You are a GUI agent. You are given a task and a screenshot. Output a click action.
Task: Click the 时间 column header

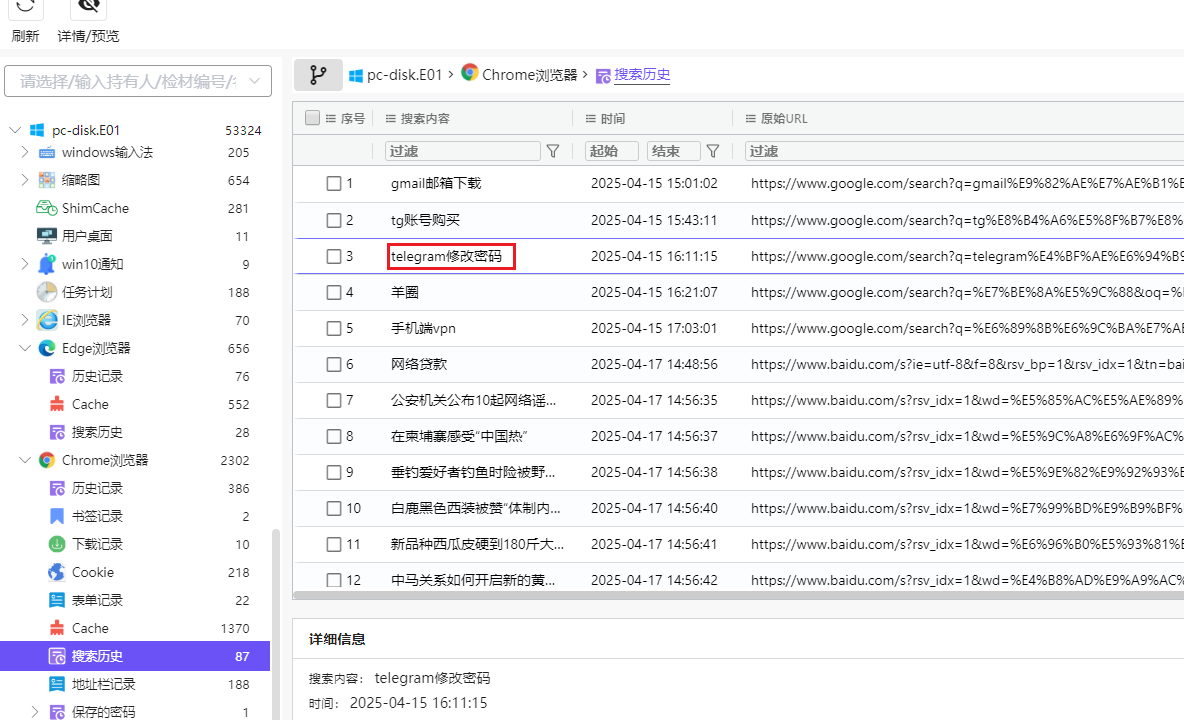tap(612, 118)
